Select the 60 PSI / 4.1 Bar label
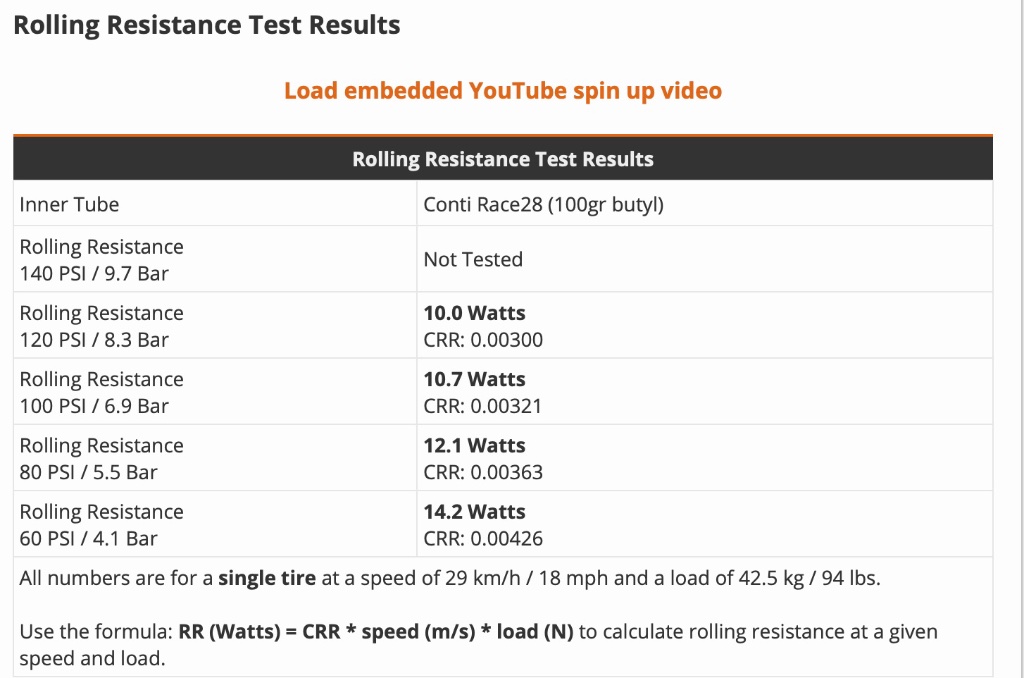Screen dimensions: 1024x678 (x=89, y=538)
